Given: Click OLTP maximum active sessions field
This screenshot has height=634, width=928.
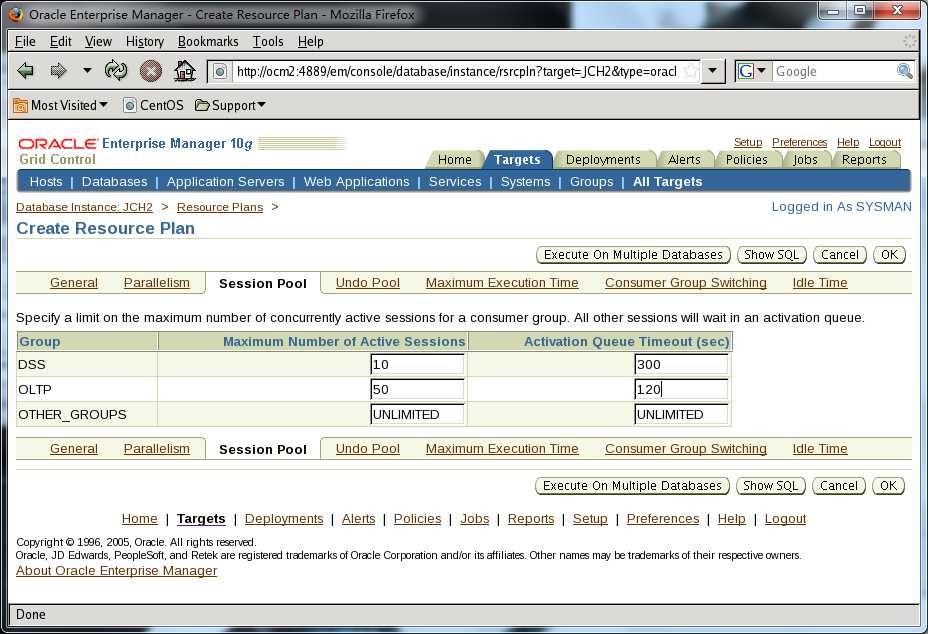Looking at the screenshot, I should click(x=418, y=390).
